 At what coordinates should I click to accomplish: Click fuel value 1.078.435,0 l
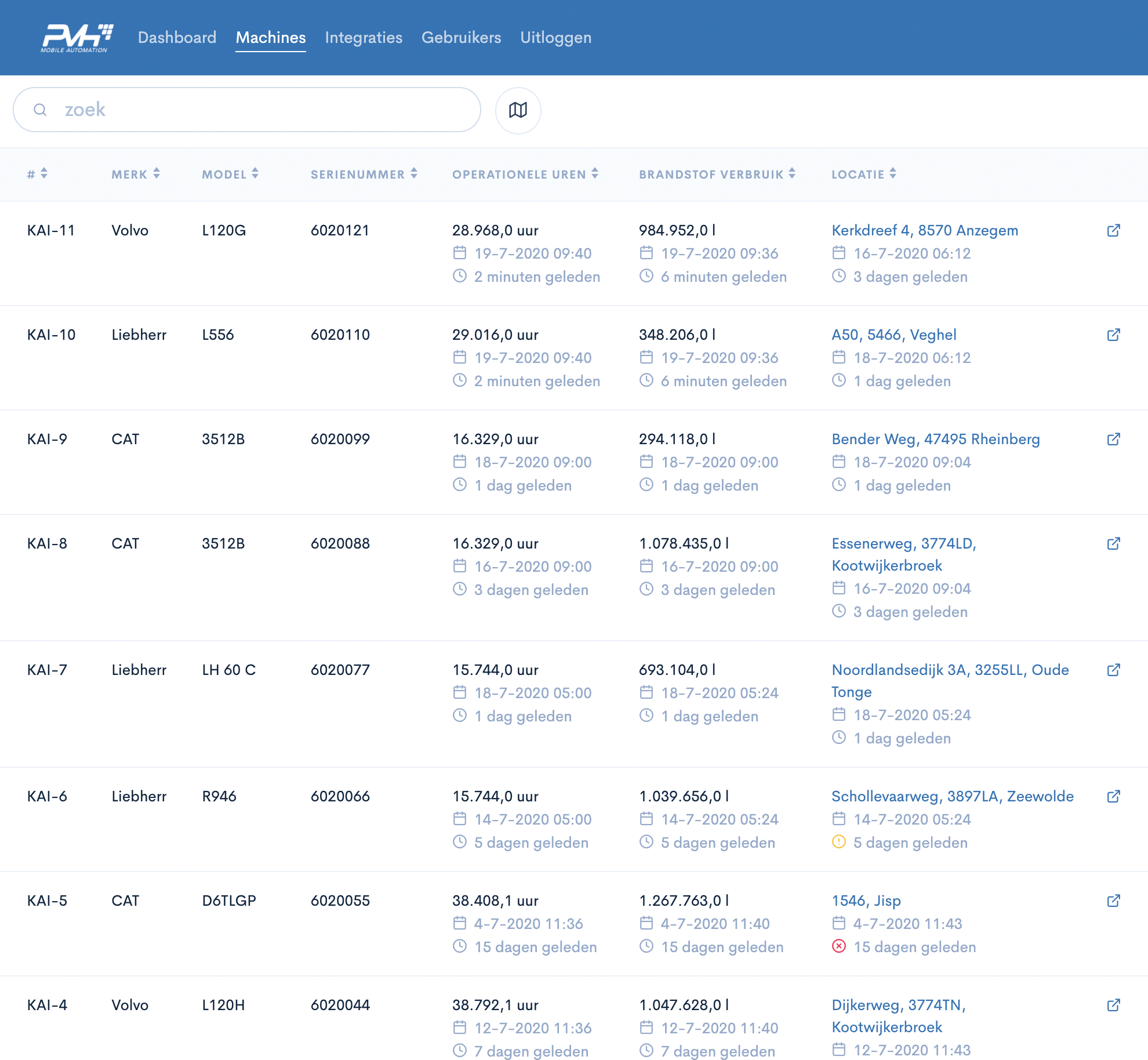coord(684,544)
